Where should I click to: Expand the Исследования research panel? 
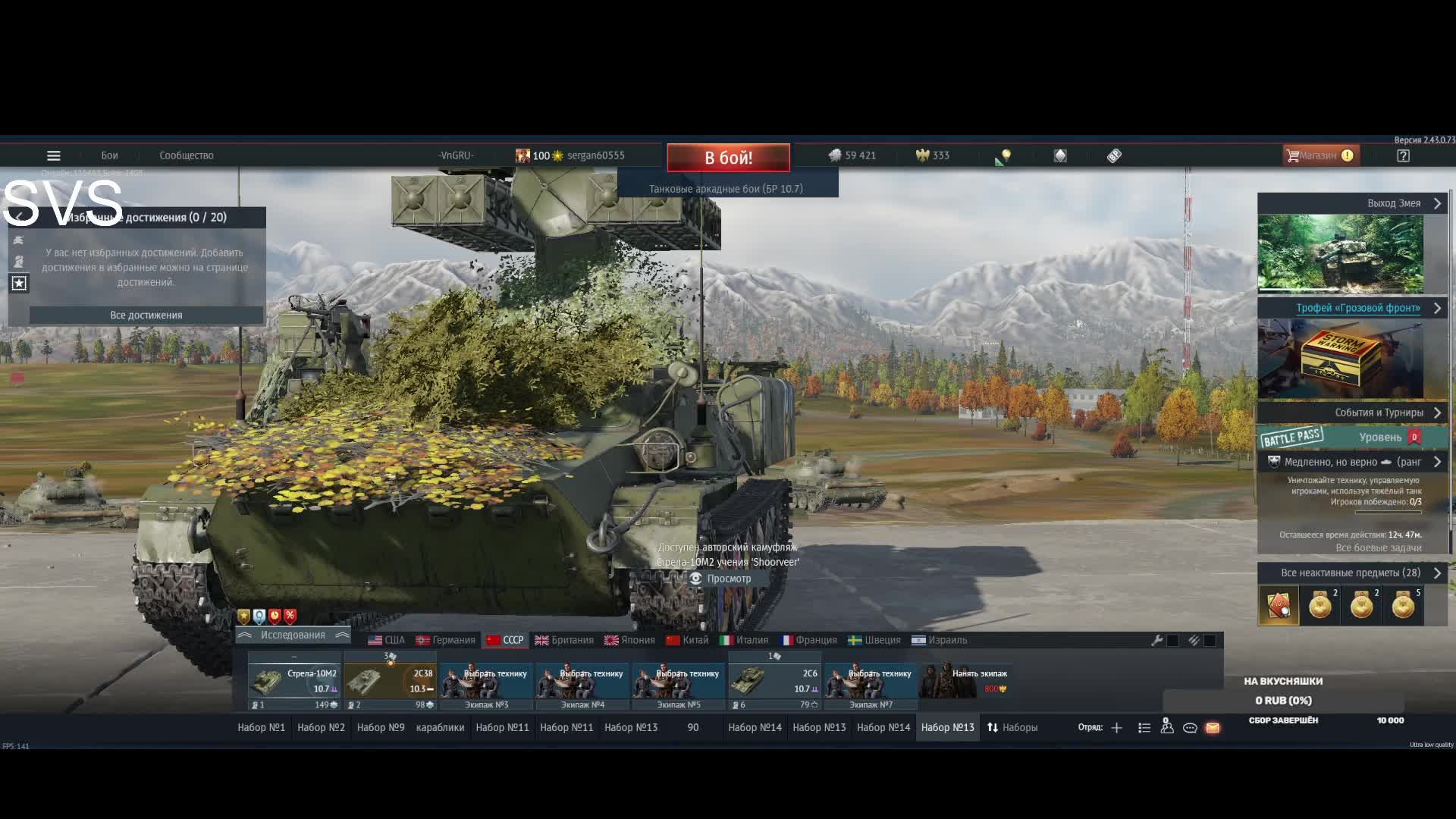coord(293,635)
